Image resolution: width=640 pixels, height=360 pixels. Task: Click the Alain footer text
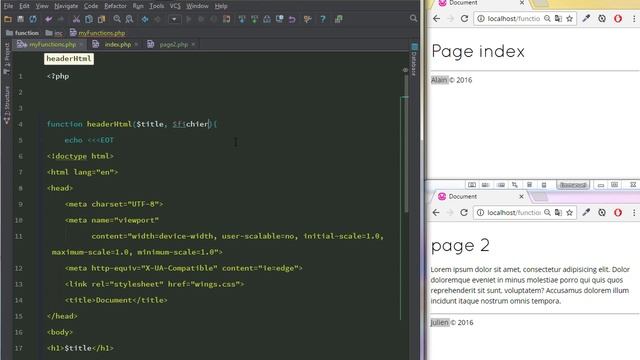point(439,80)
